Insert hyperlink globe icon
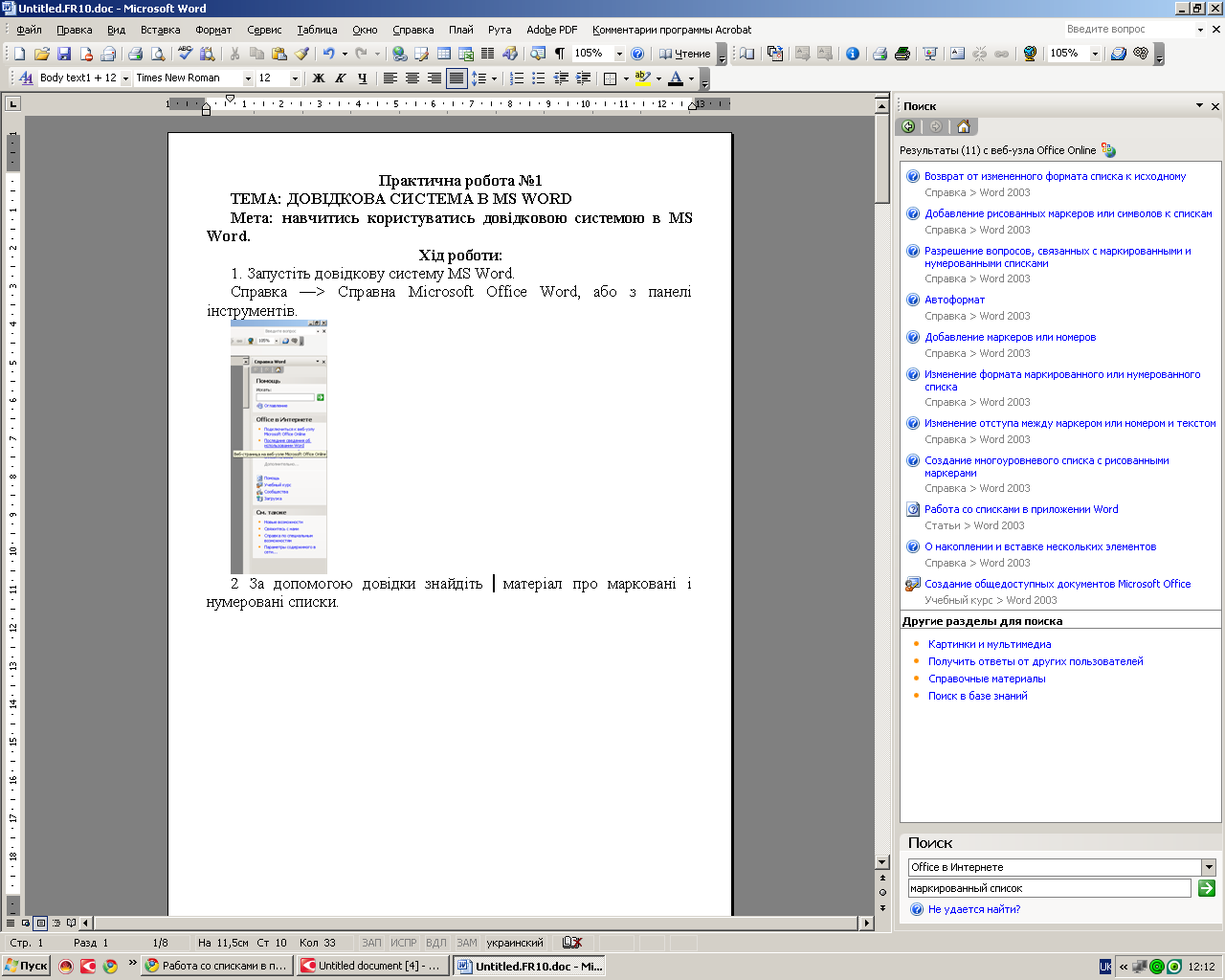The width and height of the screenshot is (1225, 980). pos(400,54)
